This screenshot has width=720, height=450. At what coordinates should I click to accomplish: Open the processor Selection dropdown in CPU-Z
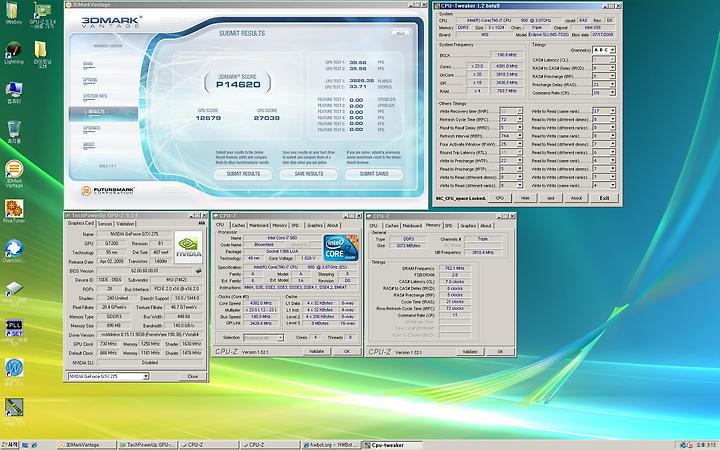click(x=280, y=338)
